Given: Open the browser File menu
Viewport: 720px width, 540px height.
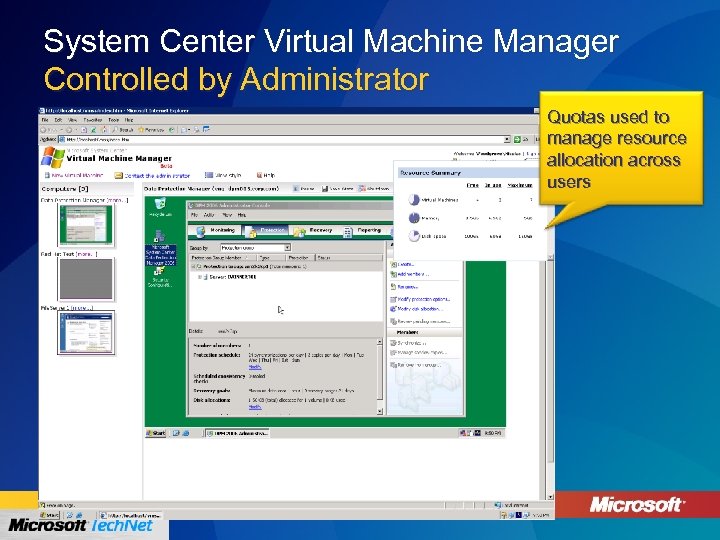Looking at the screenshot, I should tap(45, 120).
